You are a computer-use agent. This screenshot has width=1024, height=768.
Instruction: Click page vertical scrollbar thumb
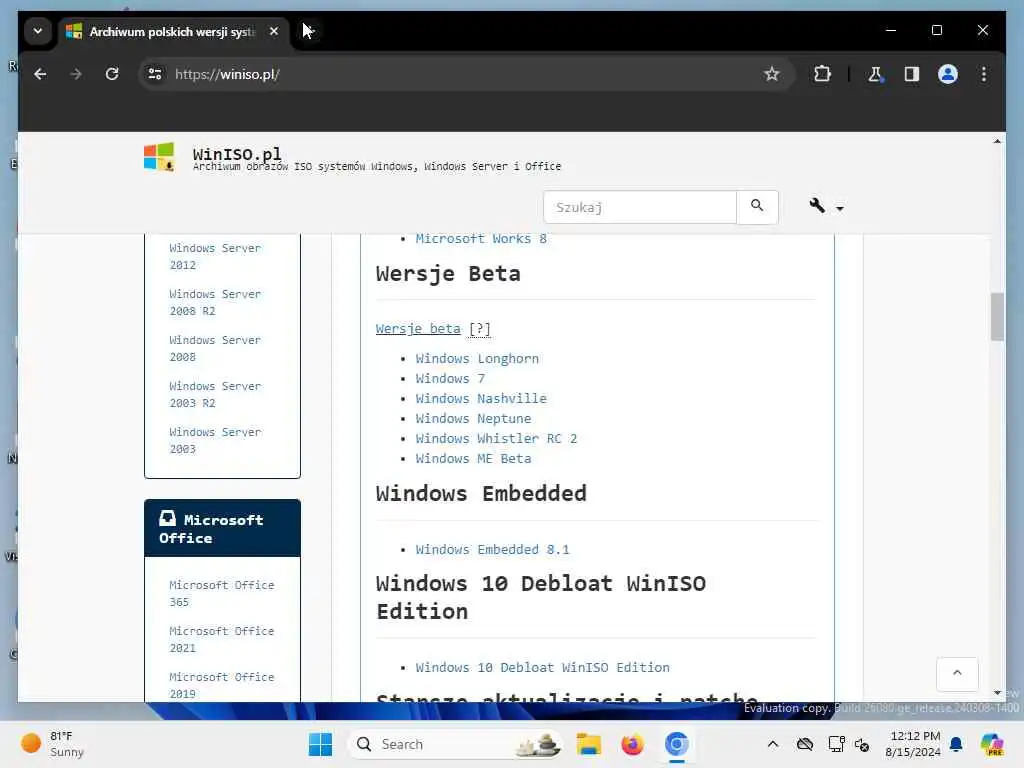click(x=997, y=317)
